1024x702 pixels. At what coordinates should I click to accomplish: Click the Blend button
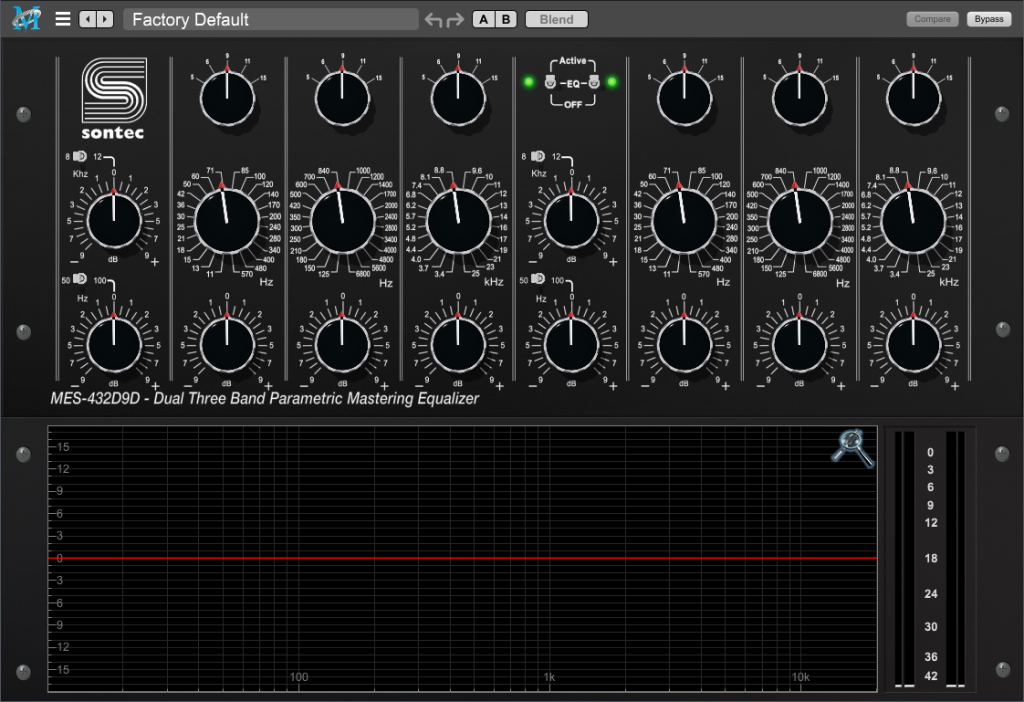tap(556, 19)
